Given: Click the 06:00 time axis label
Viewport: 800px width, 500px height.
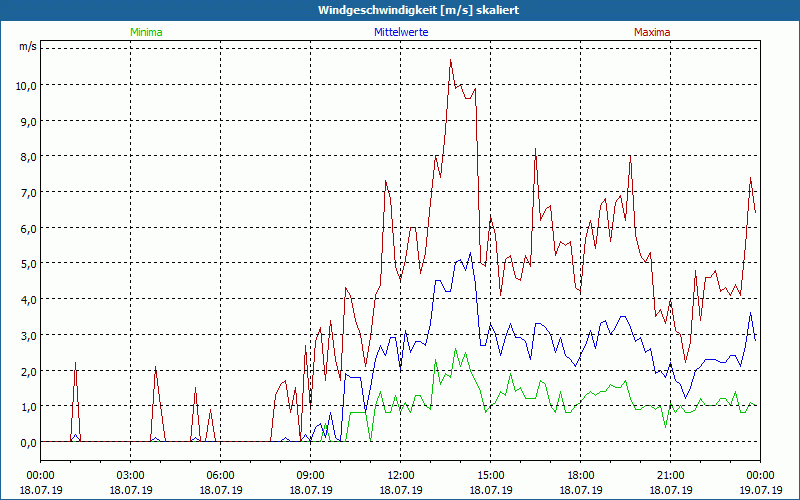Looking at the screenshot, I should [220, 476].
